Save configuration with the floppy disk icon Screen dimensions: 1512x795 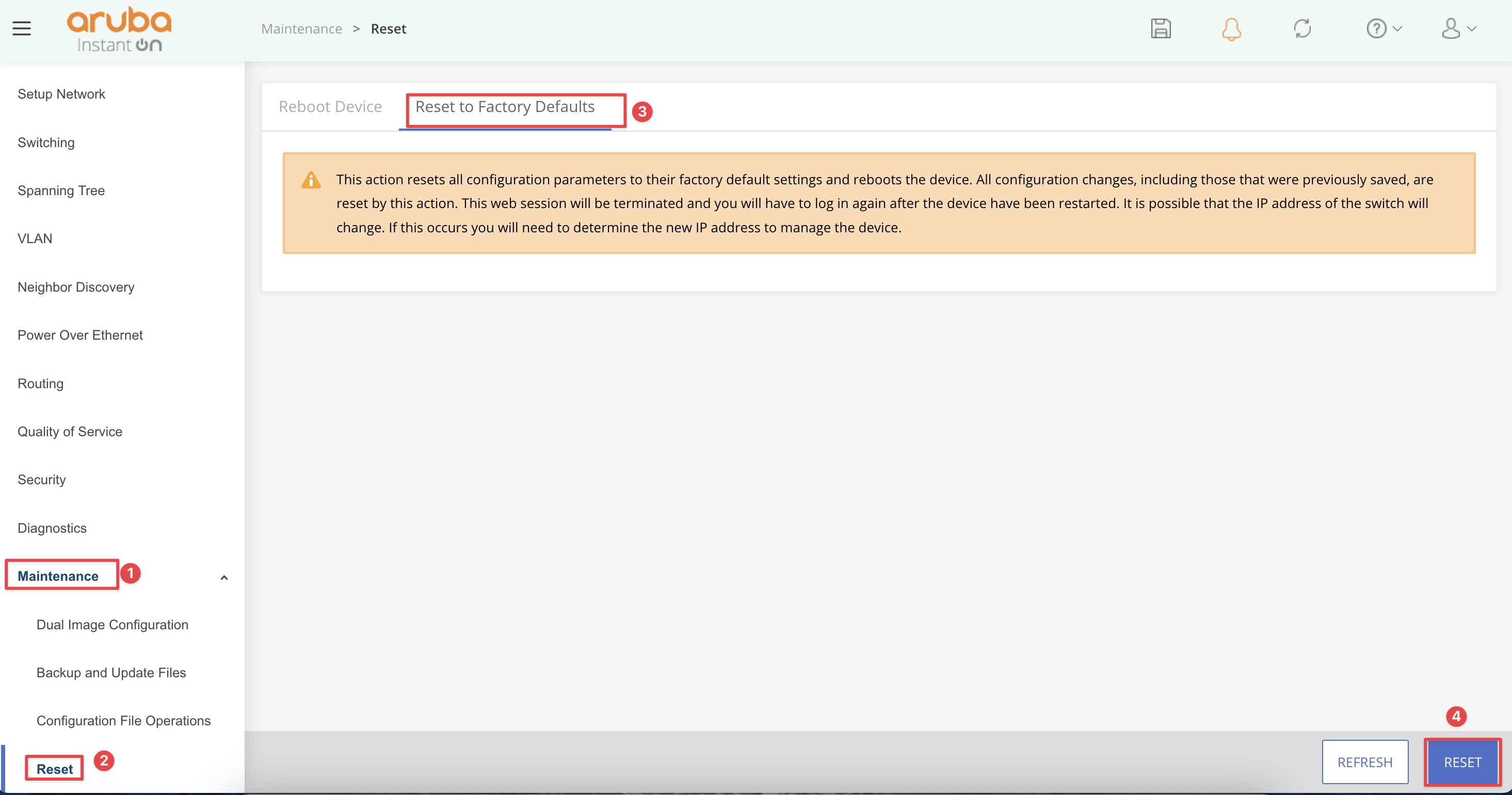click(x=1161, y=28)
